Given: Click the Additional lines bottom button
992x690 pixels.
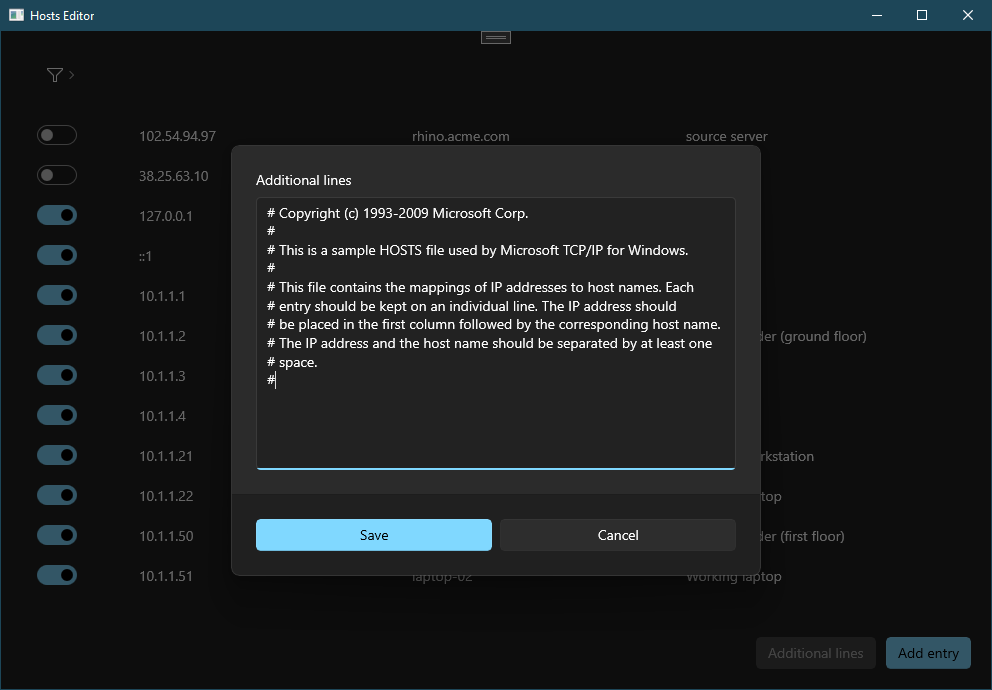Looking at the screenshot, I should point(815,653).
